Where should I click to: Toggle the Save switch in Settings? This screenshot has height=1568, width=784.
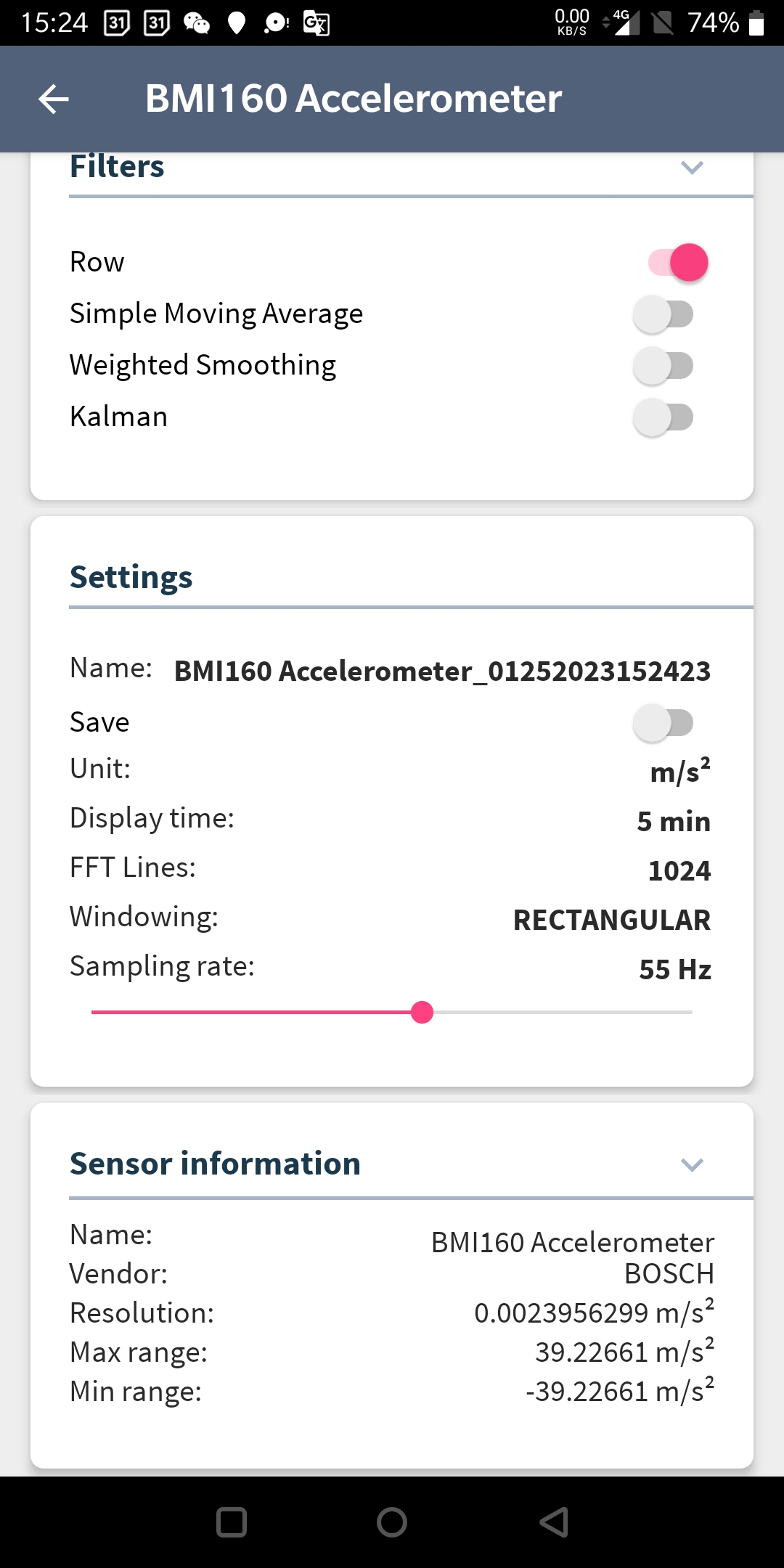click(x=663, y=723)
